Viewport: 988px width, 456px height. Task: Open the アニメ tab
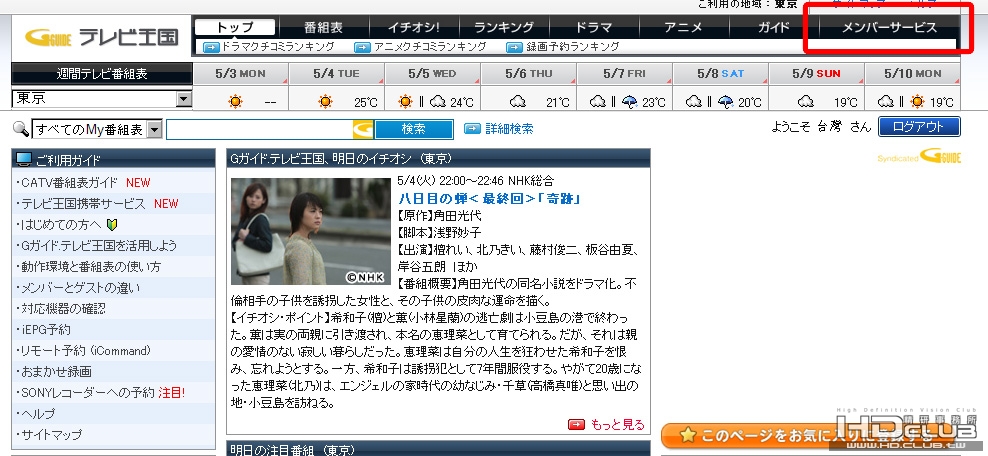684,28
